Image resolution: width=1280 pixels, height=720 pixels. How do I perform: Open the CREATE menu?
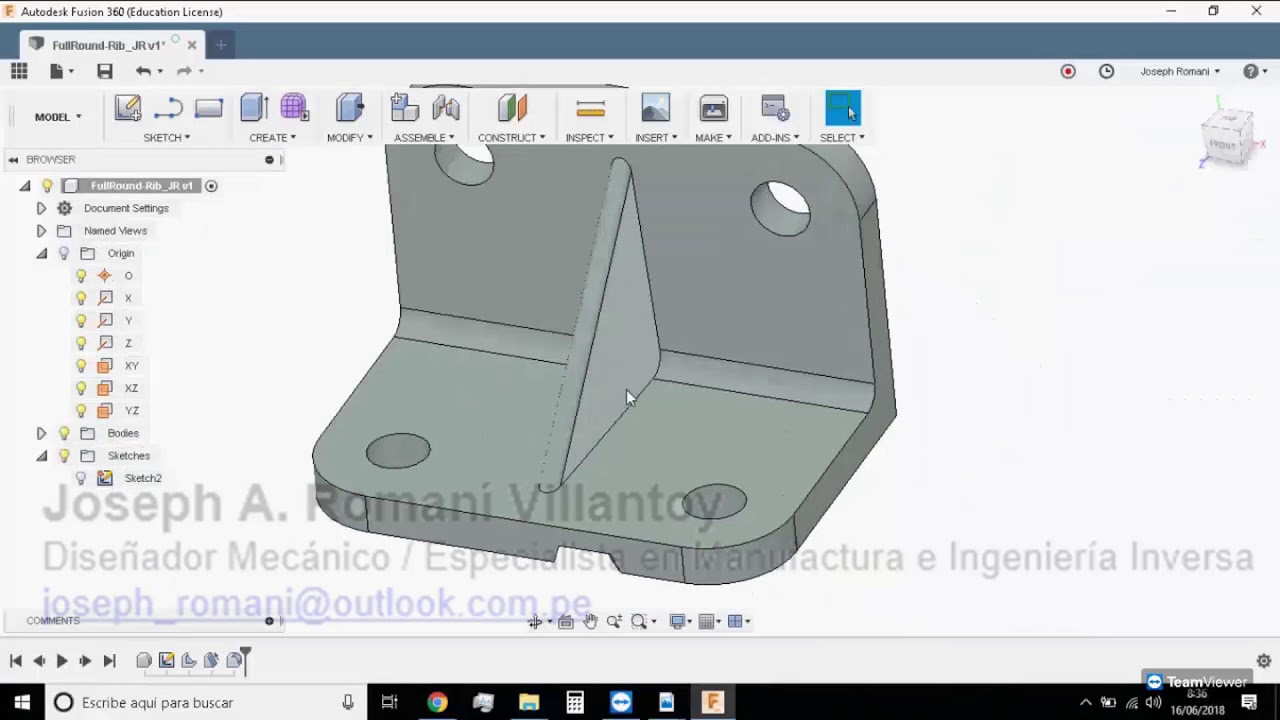tap(272, 138)
